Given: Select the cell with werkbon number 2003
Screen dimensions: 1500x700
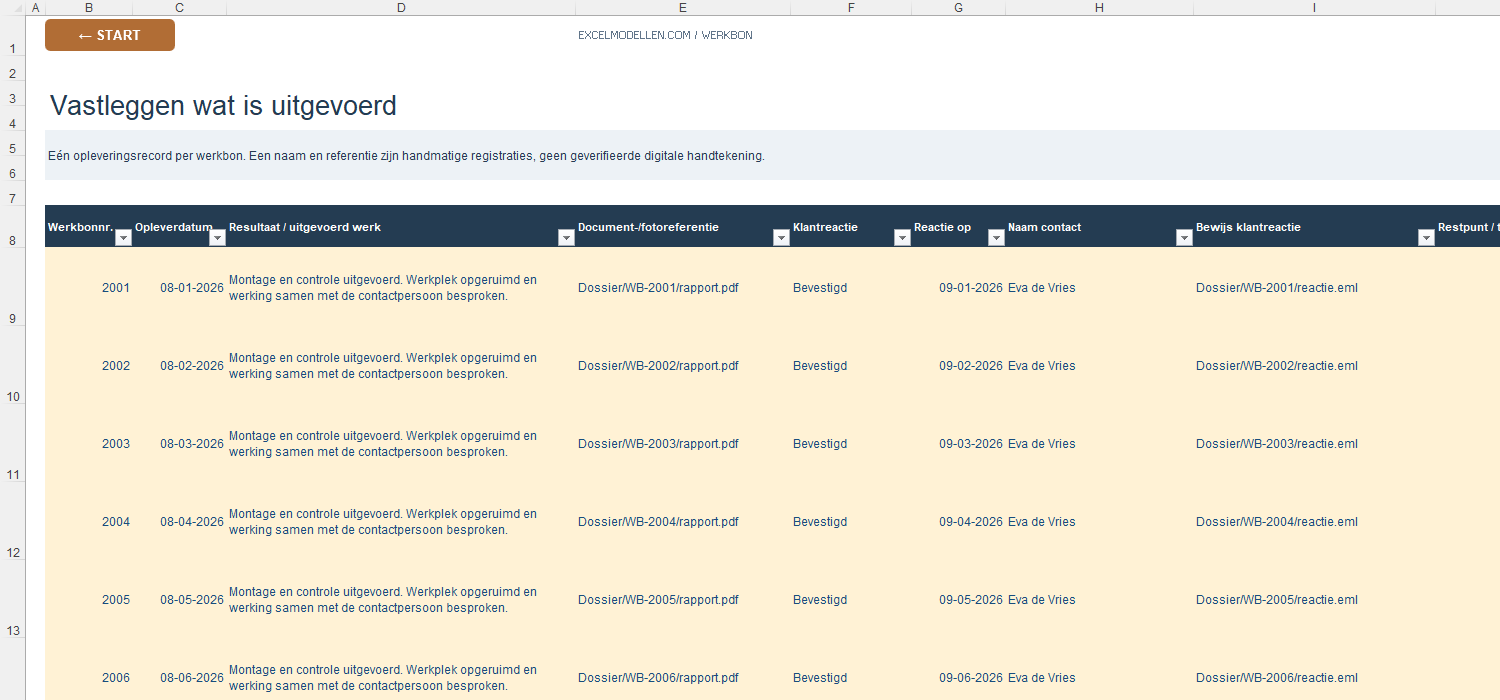Looking at the screenshot, I should pos(89,444).
